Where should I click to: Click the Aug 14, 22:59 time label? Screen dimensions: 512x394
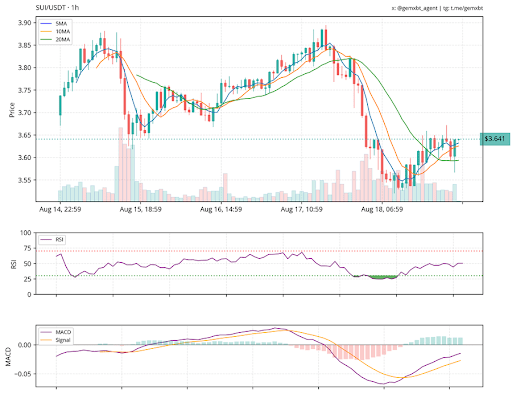click(60, 210)
